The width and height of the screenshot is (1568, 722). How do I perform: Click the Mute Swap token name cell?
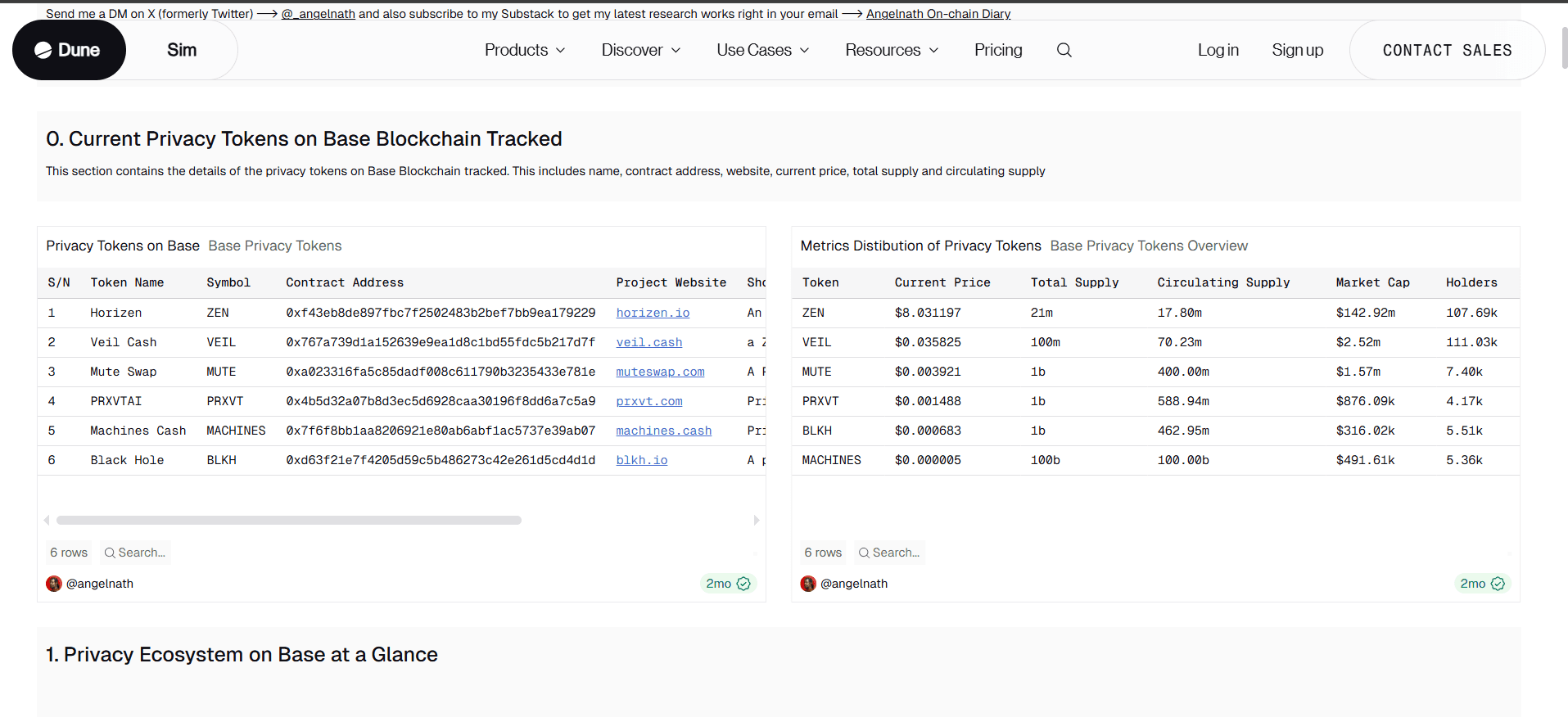tap(124, 372)
